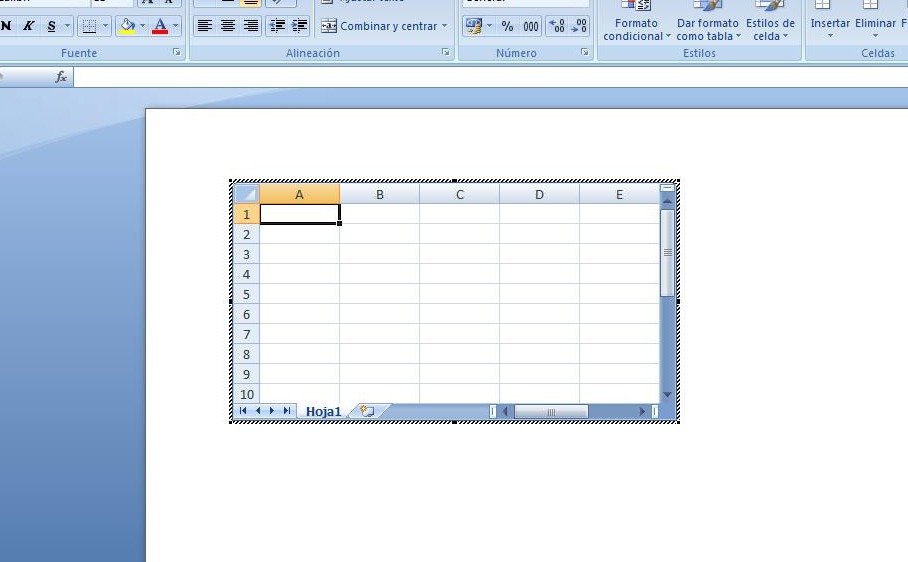
Task: Click vertical scrollbar up arrow
Action: click(667, 201)
